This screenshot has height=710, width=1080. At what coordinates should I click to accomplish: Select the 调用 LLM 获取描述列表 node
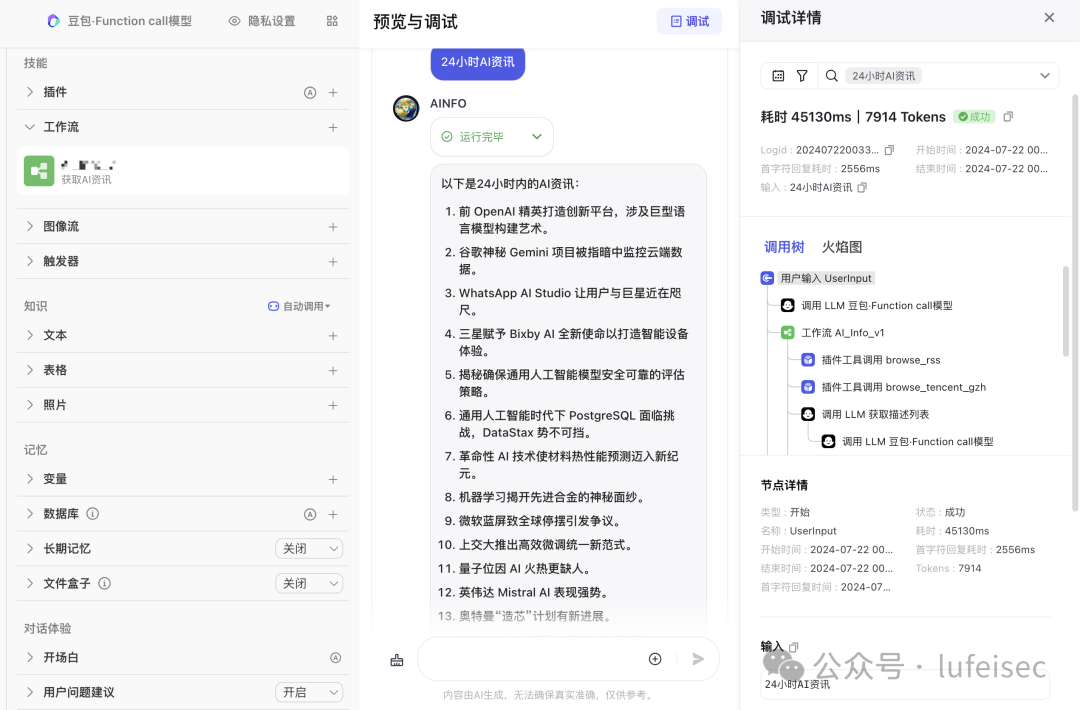click(865, 414)
